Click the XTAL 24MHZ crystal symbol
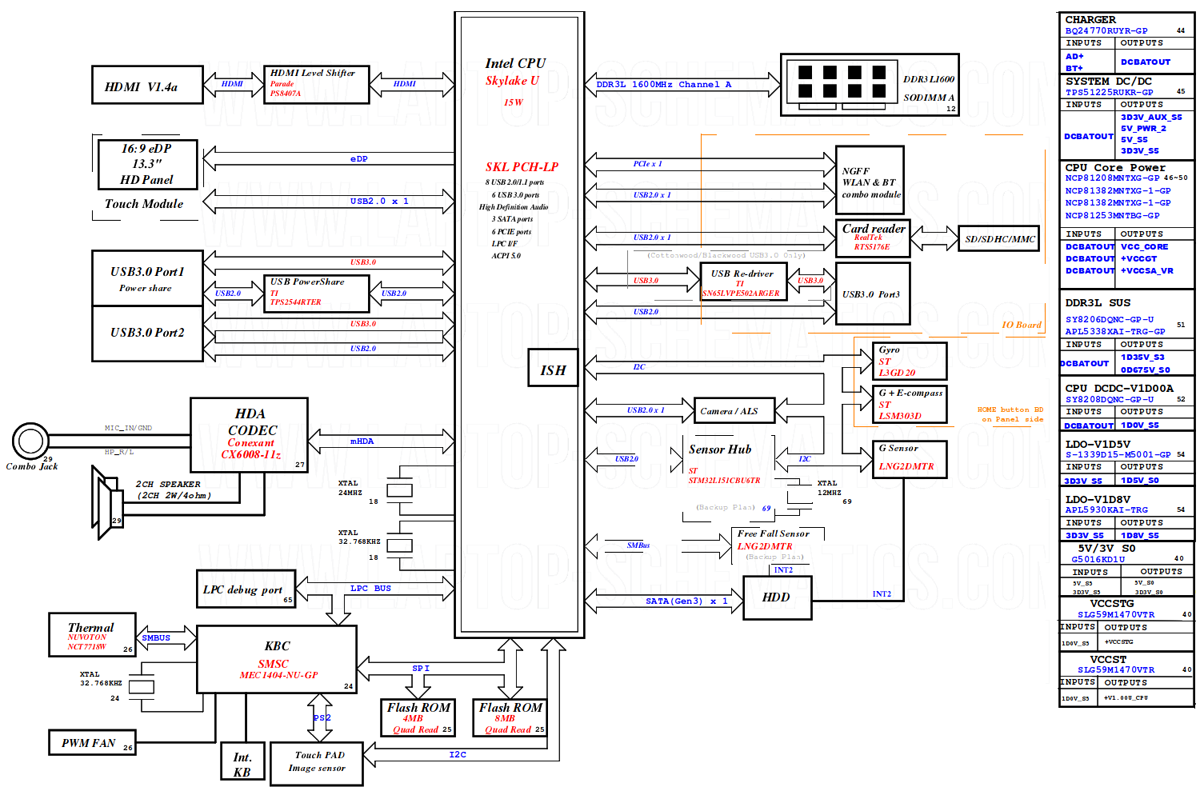This screenshot has height=799, width=1200. coord(400,490)
